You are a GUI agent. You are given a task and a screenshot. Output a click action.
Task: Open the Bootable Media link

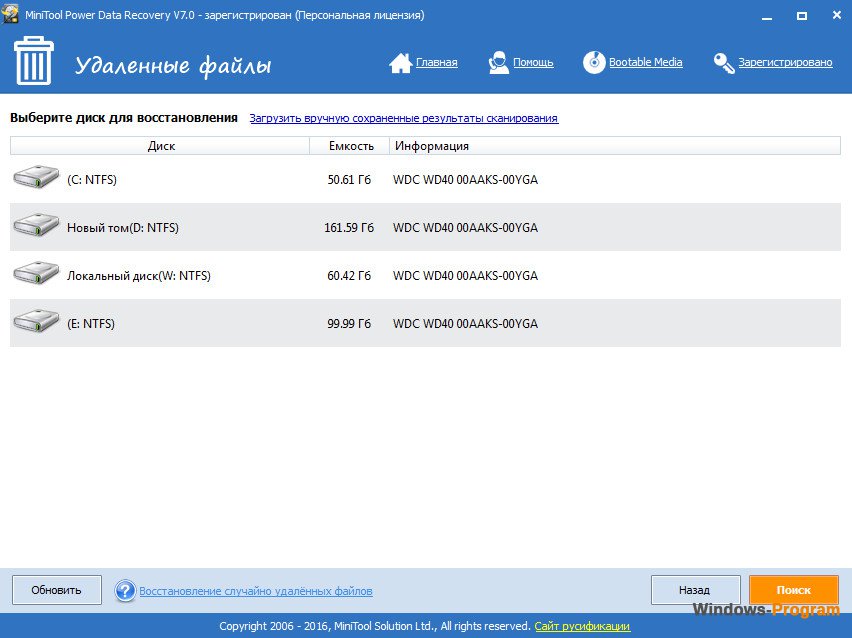click(x=646, y=62)
